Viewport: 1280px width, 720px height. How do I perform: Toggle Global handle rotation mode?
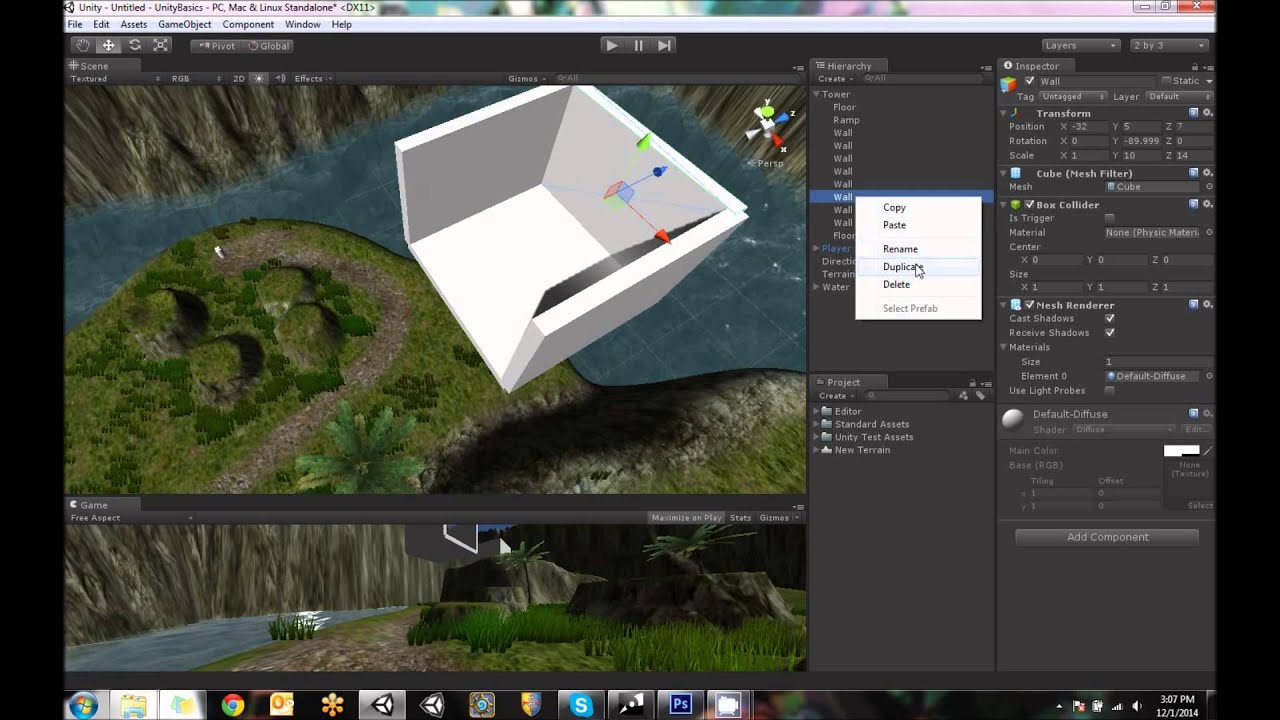click(268, 45)
